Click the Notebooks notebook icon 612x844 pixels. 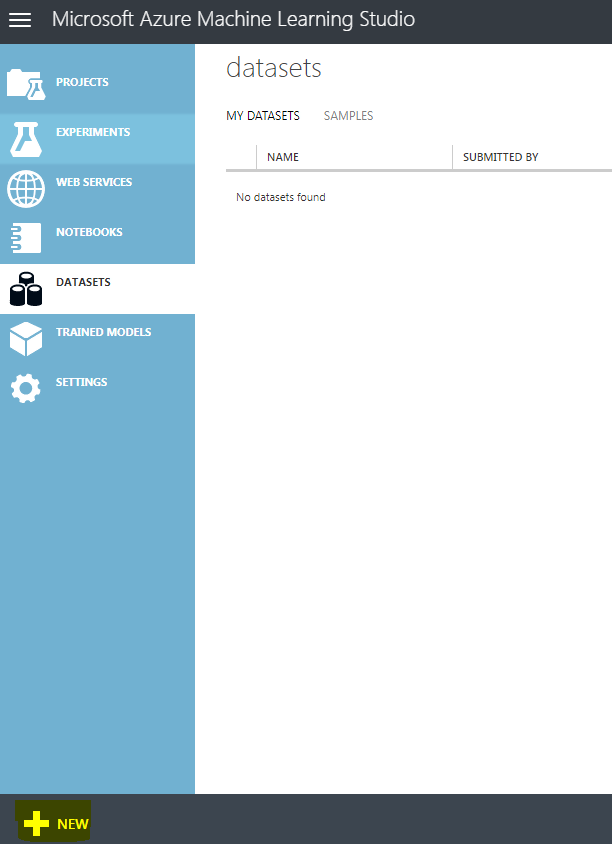[26, 238]
